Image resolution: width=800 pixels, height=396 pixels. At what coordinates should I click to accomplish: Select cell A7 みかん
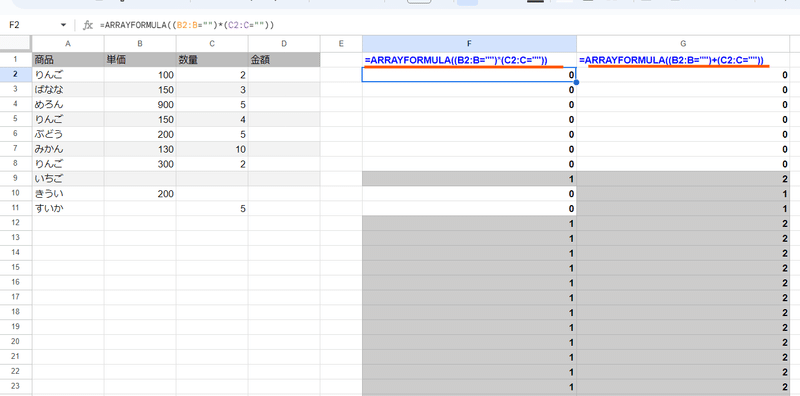[x=68, y=149]
